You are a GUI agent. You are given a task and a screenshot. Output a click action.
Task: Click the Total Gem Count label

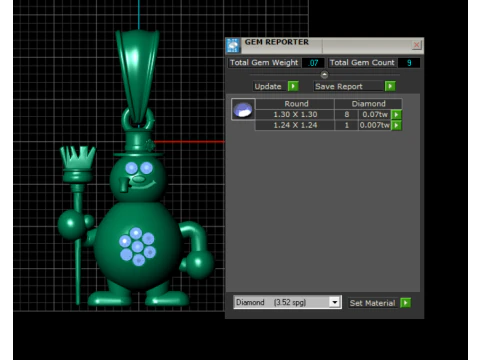[x=362, y=63]
